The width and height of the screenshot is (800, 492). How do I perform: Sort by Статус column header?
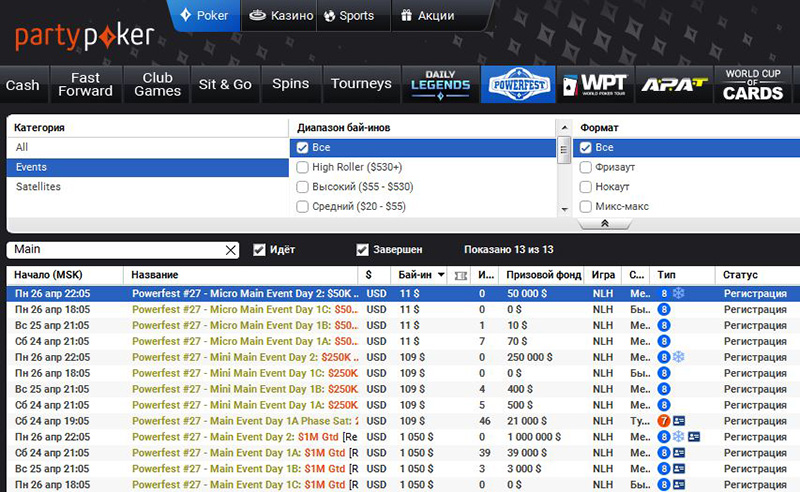click(758, 275)
